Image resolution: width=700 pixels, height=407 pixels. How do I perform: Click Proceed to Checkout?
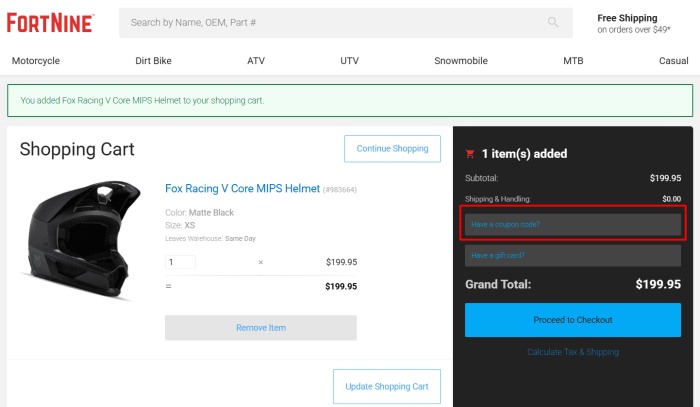pos(573,320)
